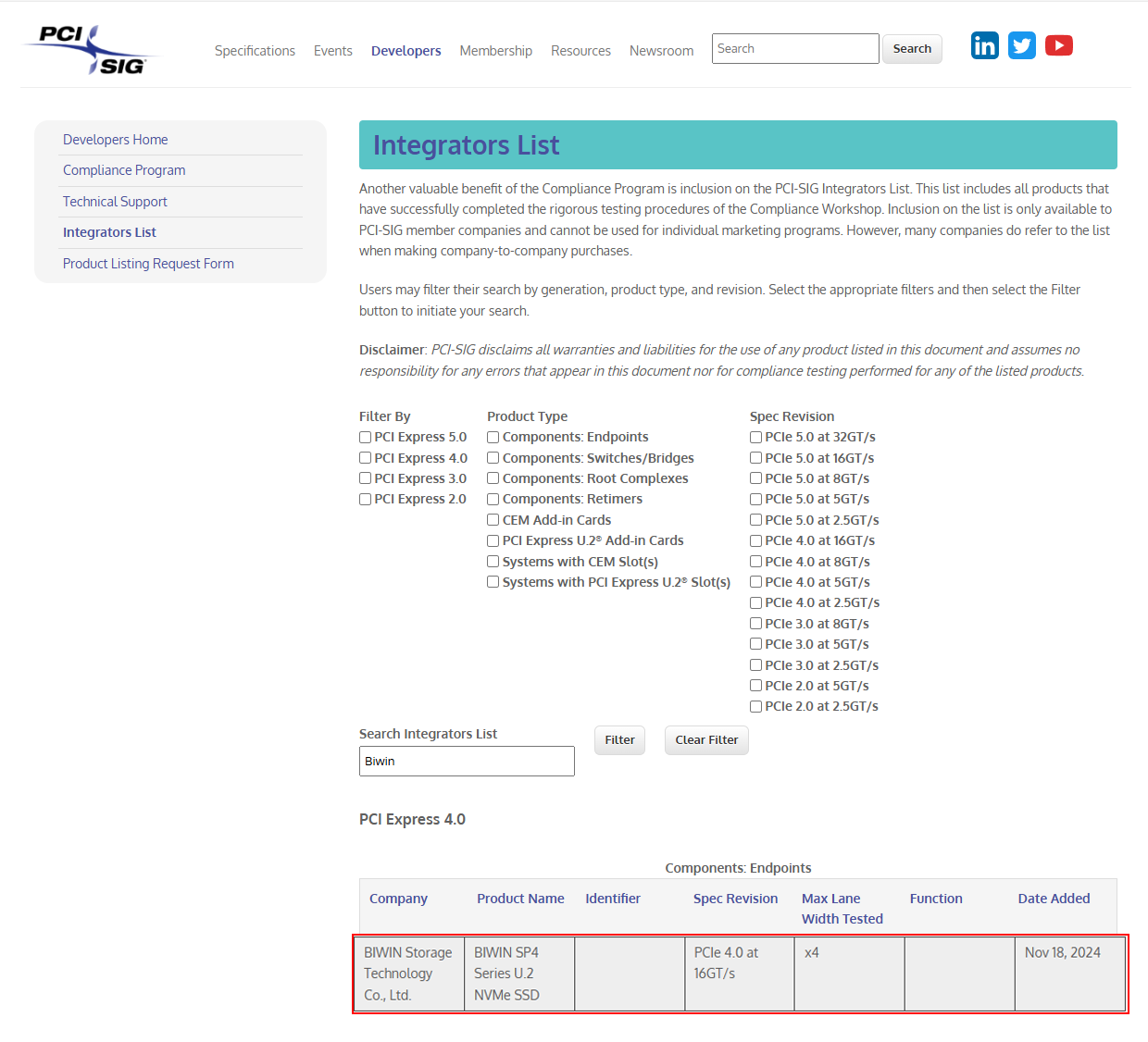Open Integrators List sidebar link
This screenshot has width=1148, height=1042.
click(x=109, y=232)
